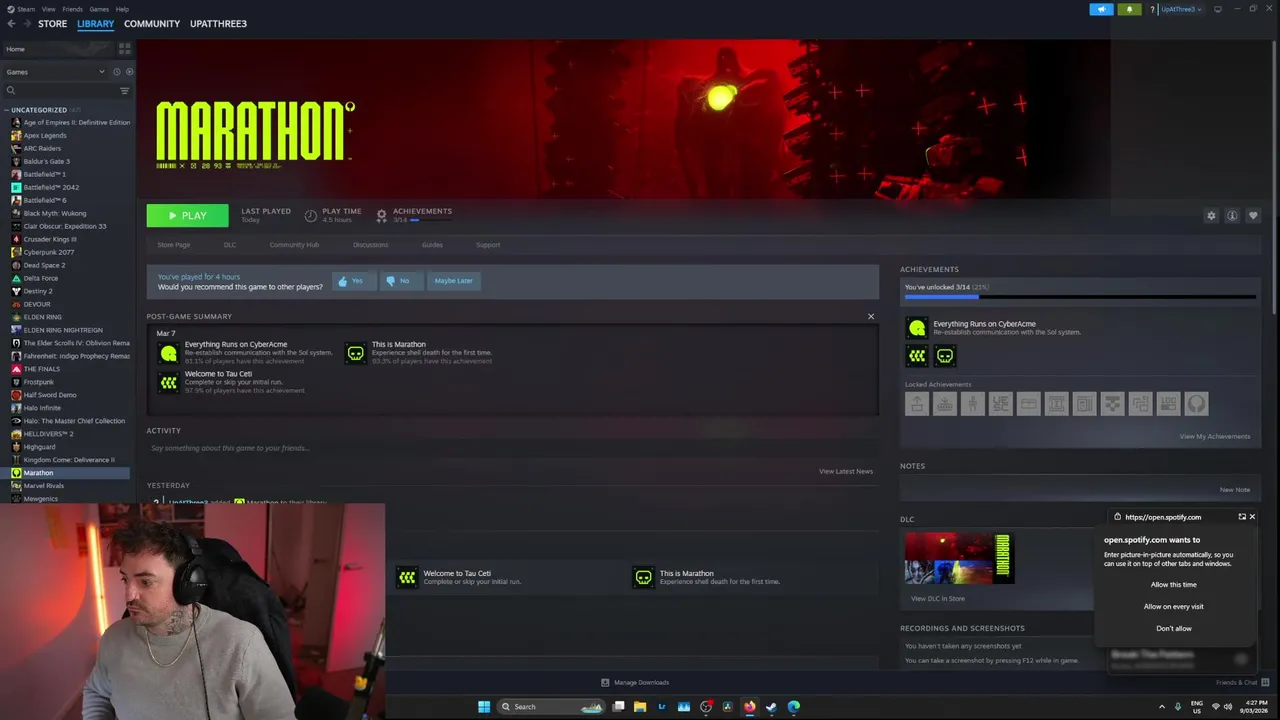Select Cyberpunk 2077 in library list
This screenshot has width=1280, height=720.
[x=49, y=252]
